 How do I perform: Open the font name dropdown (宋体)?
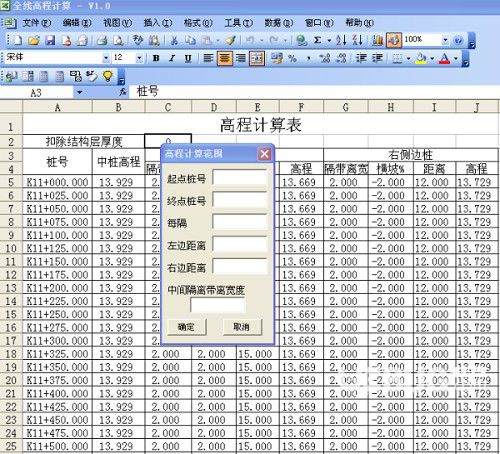(x=106, y=58)
